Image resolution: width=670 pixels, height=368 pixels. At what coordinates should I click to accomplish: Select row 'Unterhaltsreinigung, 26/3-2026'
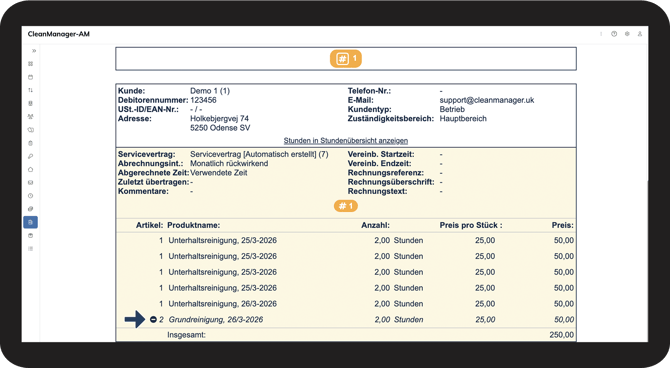346,304
